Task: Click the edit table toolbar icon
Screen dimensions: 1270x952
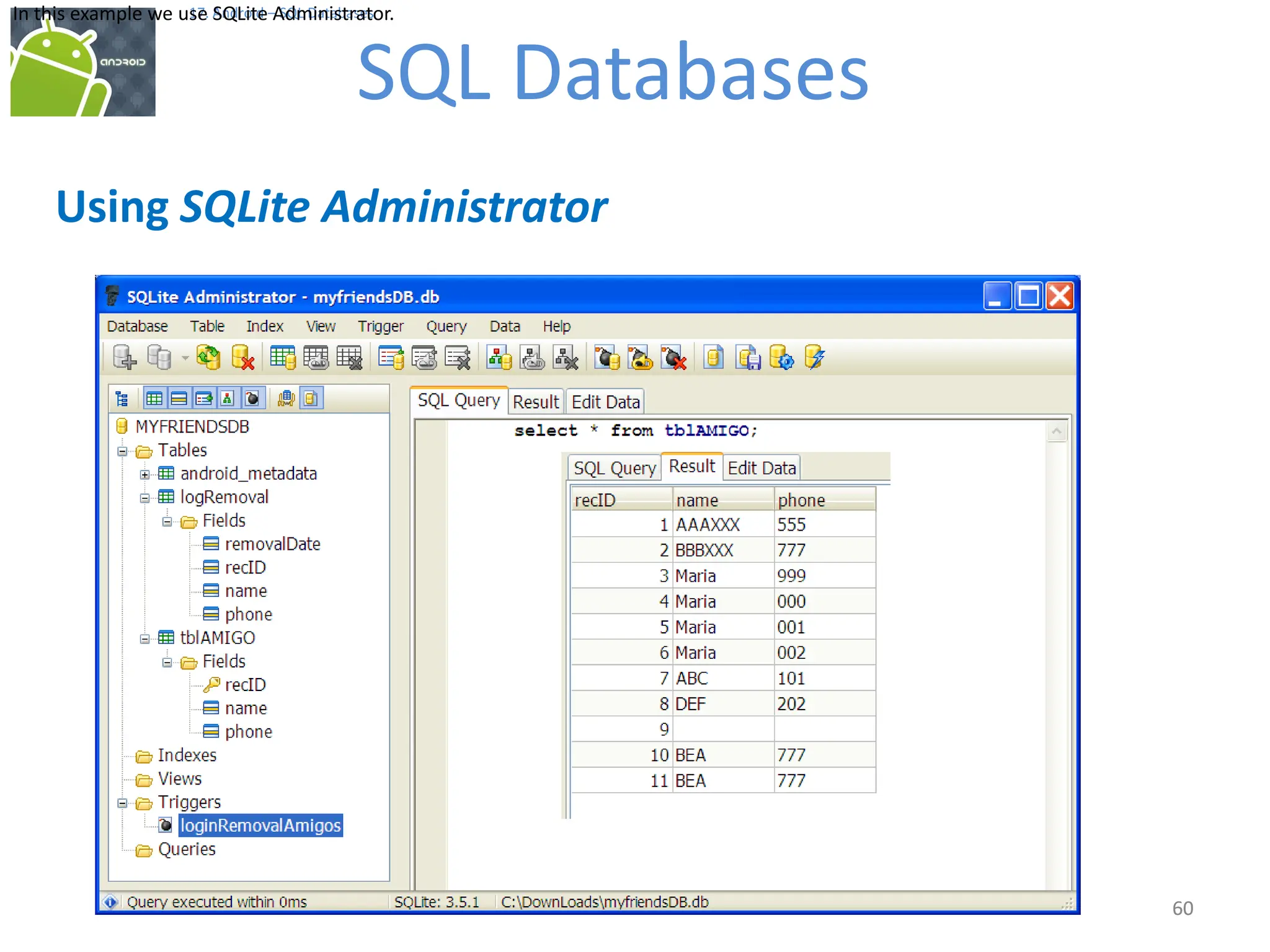Action: coord(316,358)
